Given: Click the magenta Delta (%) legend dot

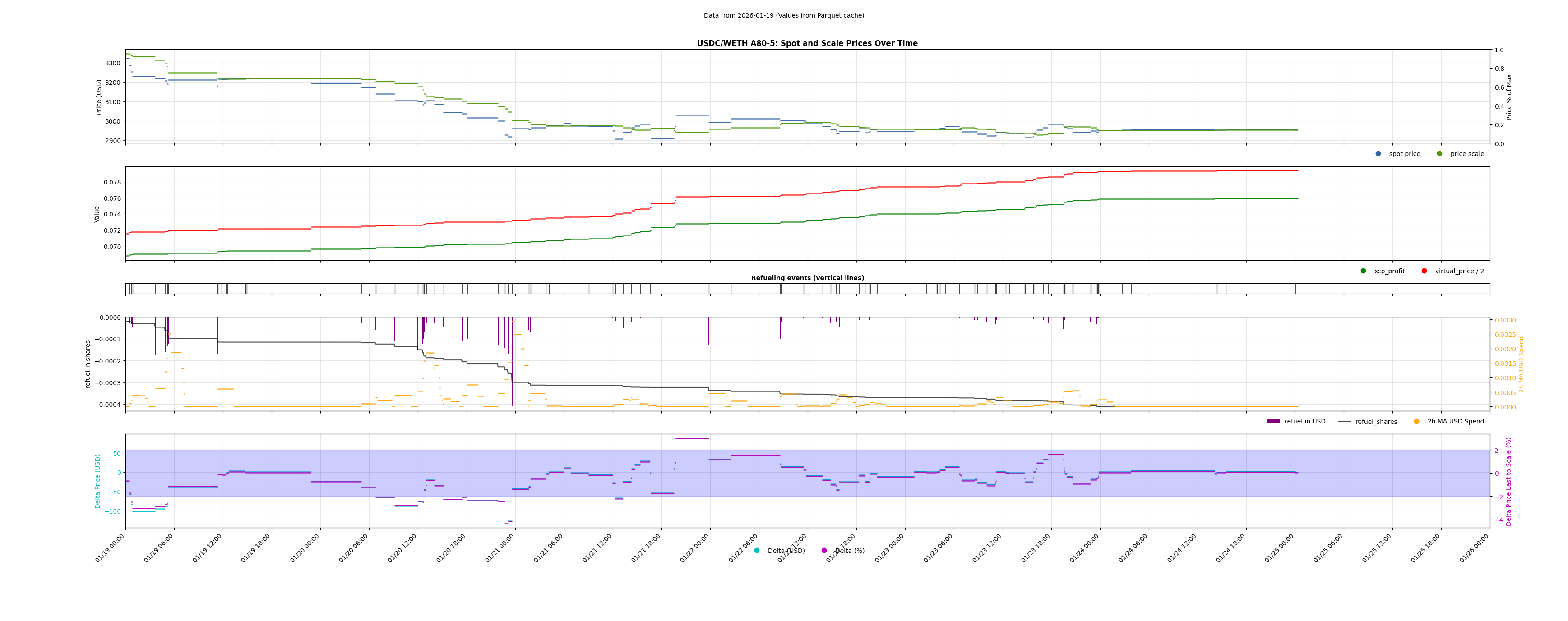Looking at the screenshot, I should coord(824,551).
